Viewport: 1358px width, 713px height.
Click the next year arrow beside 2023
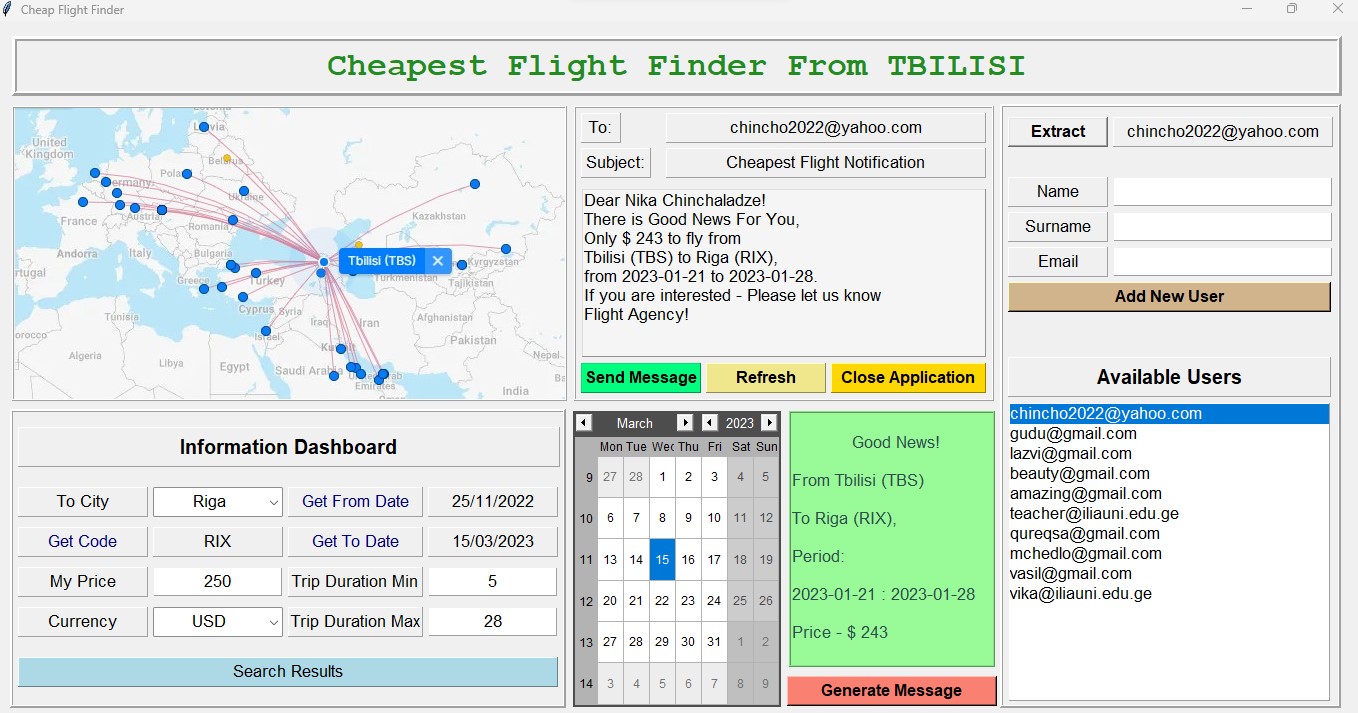click(x=770, y=422)
